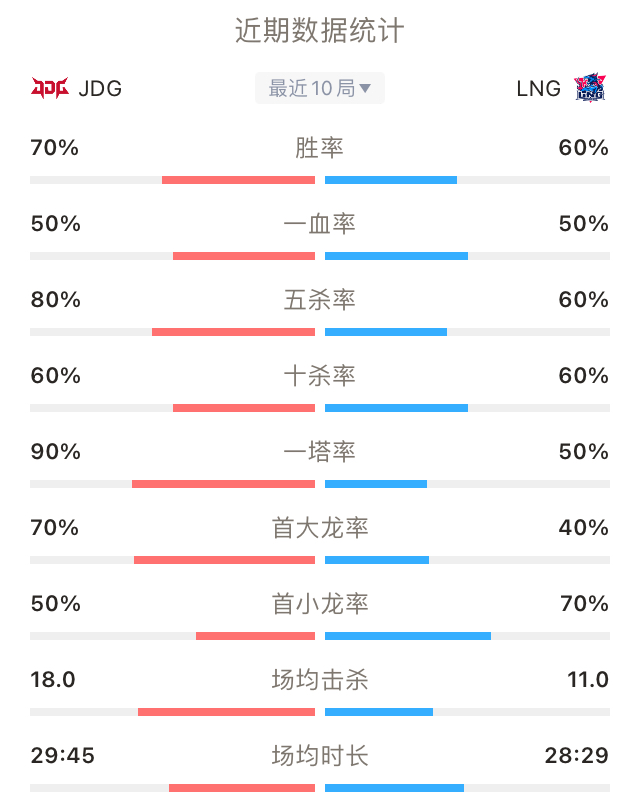Click the blue LNG 一塔率 bar
Image resolution: width=640 pixels, height=812 pixels.
pos(376,484)
